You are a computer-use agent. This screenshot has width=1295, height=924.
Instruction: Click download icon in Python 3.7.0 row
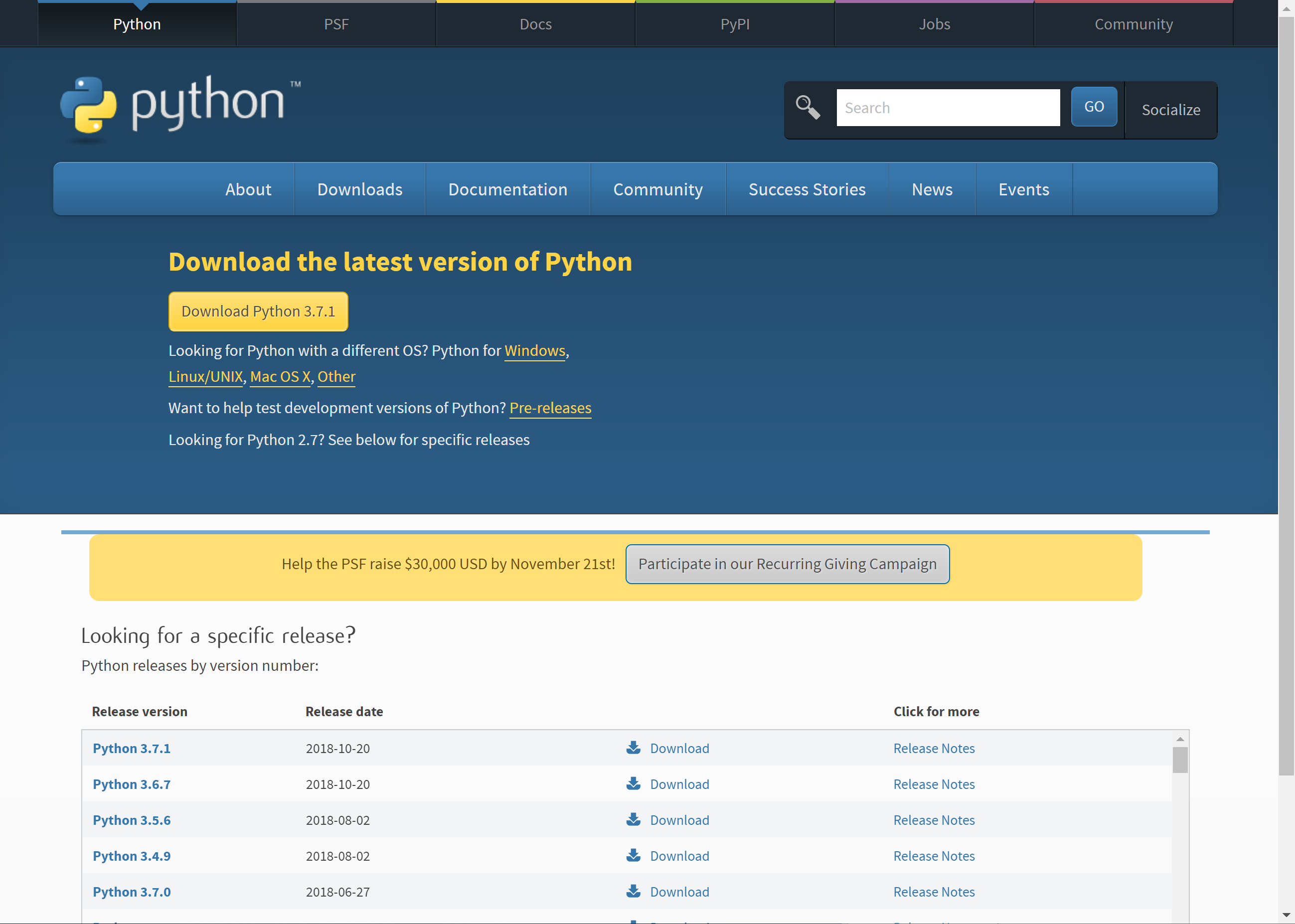[633, 891]
